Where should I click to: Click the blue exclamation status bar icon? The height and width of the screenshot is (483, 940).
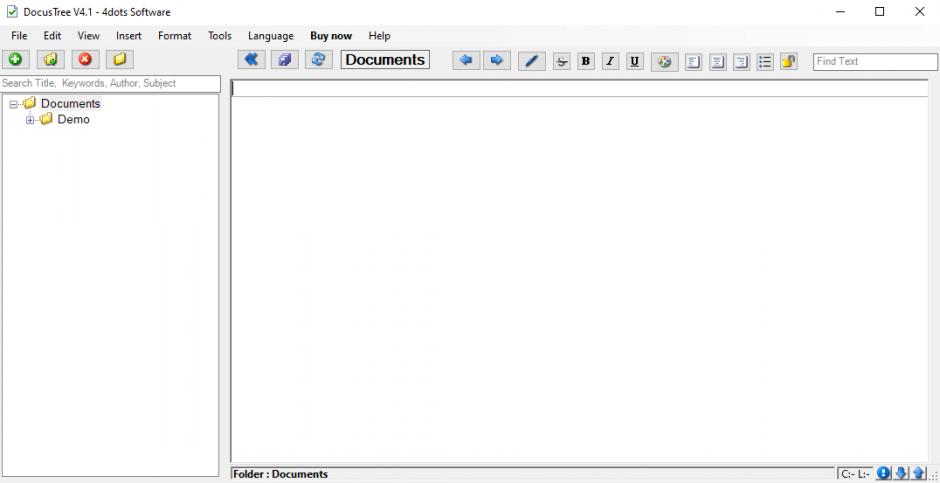pos(883,473)
